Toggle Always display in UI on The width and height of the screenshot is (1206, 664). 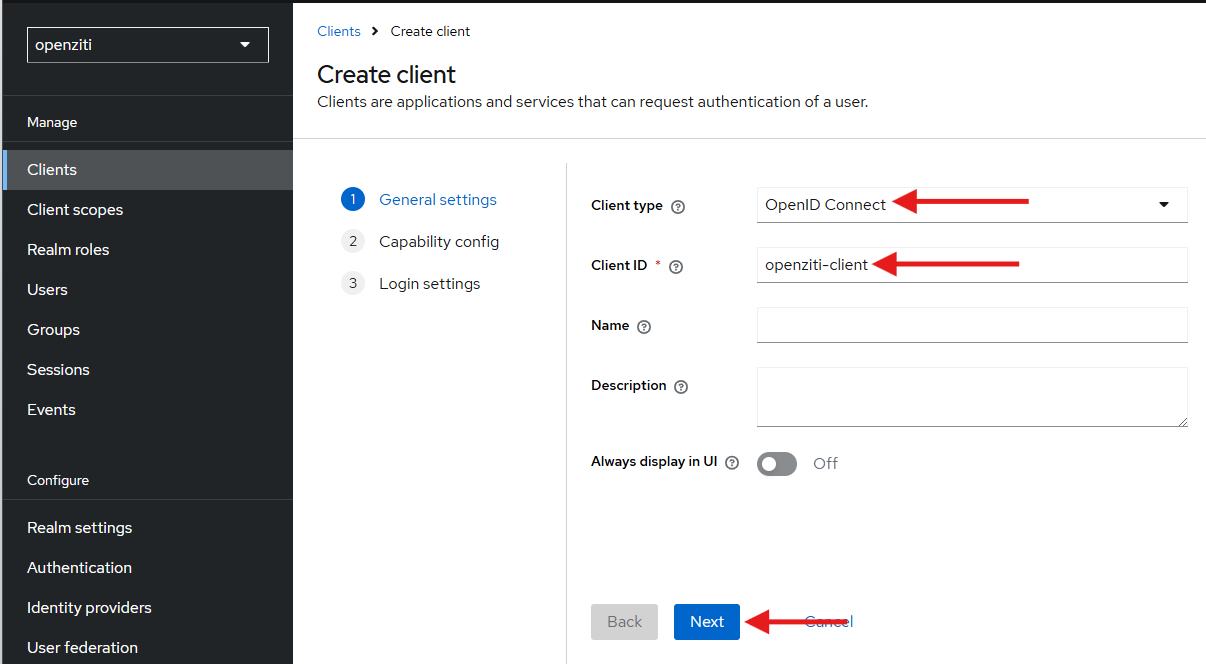(x=777, y=463)
